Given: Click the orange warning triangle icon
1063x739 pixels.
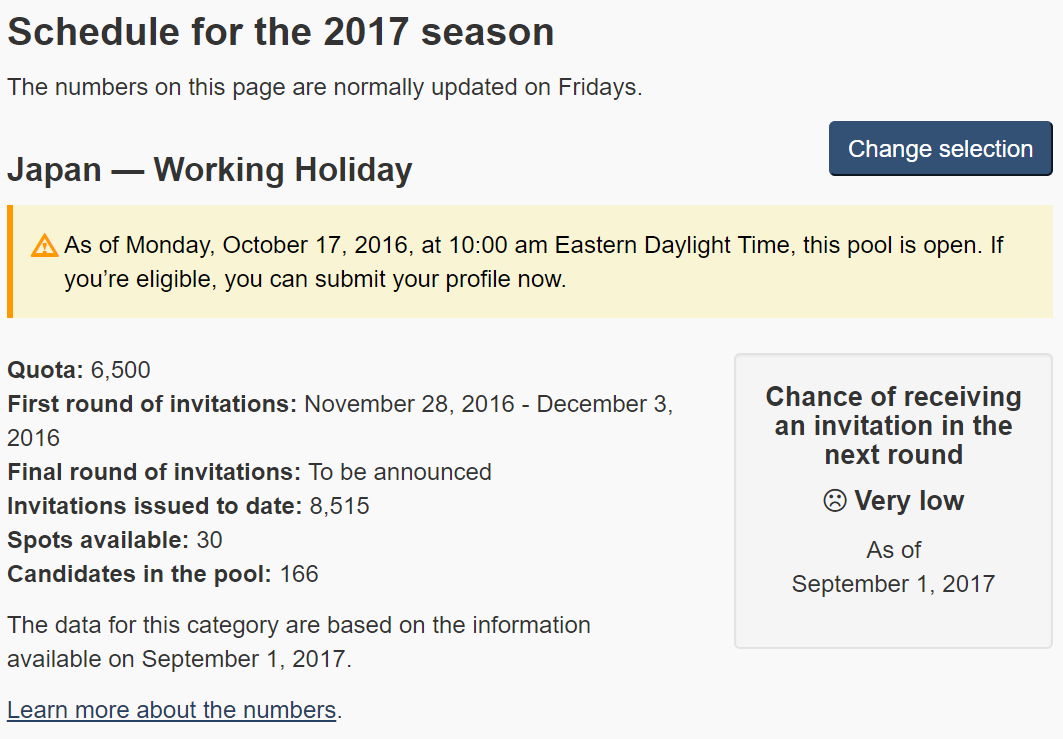Looking at the screenshot, I should [x=44, y=245].
